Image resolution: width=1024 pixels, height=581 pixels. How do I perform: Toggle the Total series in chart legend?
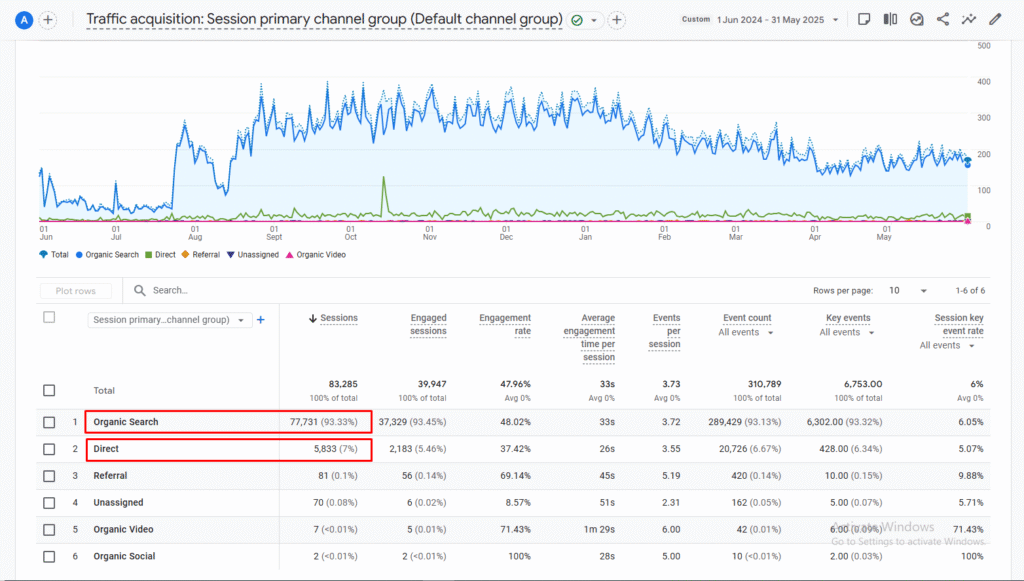point(54,255)
